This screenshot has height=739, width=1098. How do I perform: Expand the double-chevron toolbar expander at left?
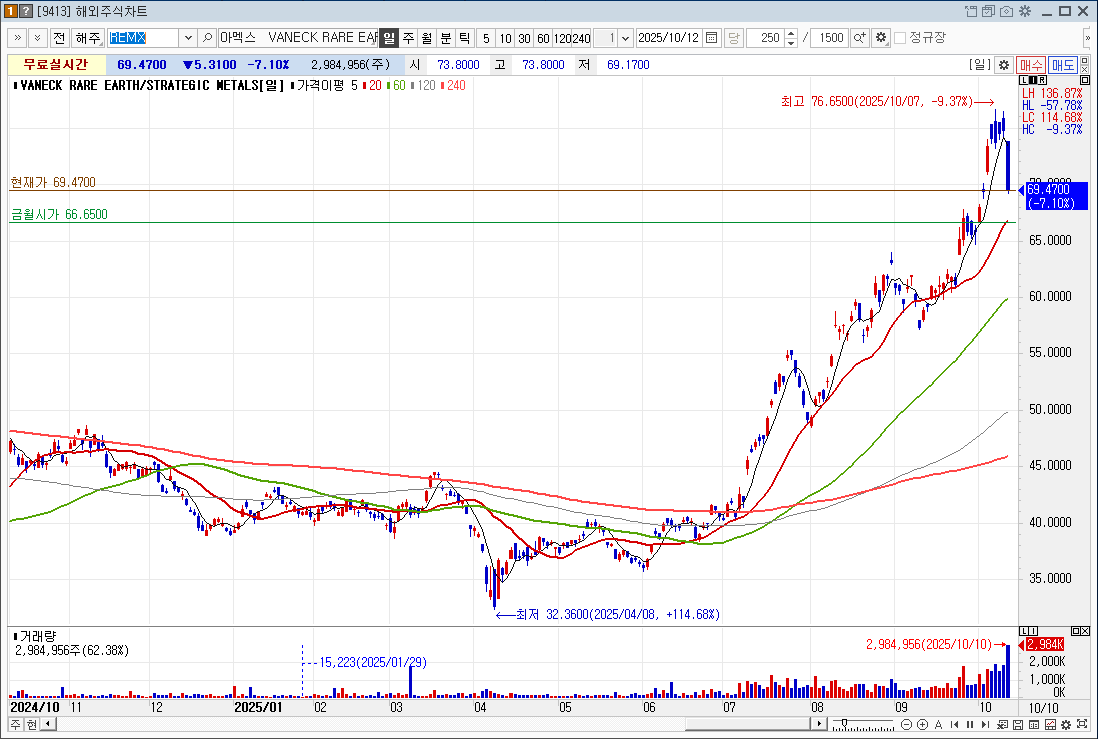click(18, 38)
